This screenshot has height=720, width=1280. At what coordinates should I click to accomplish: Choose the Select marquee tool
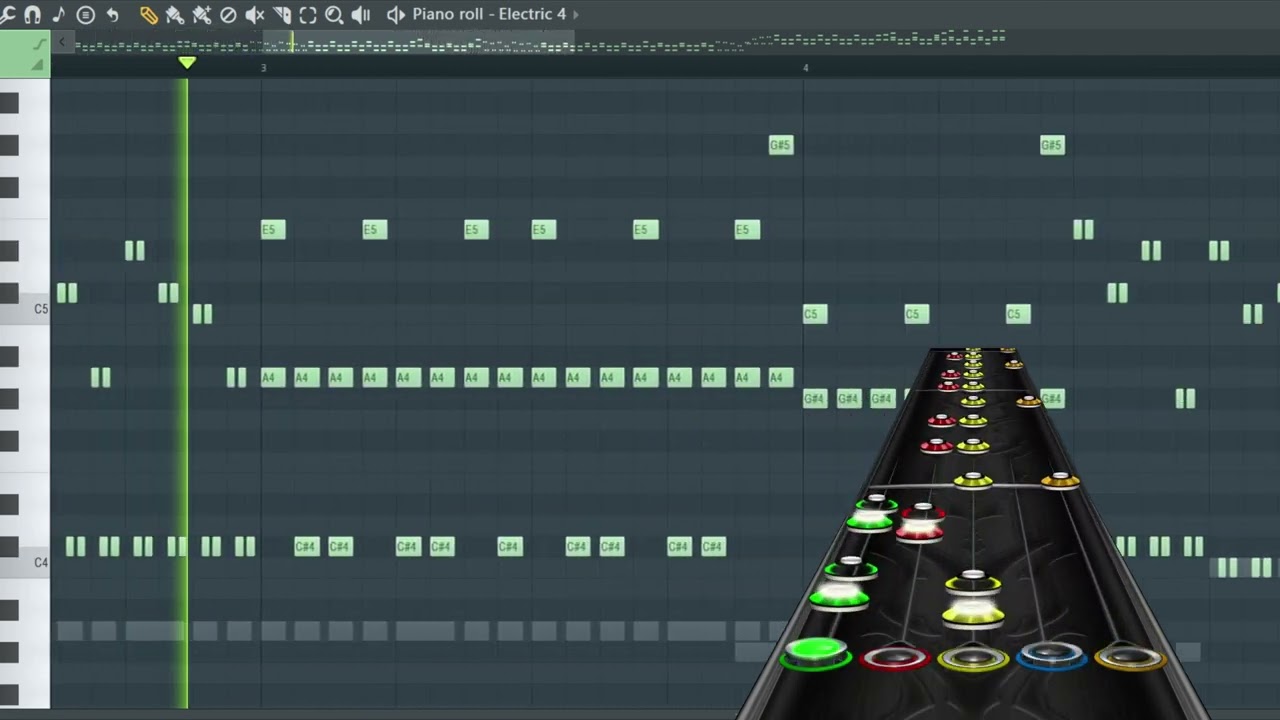point(308,14)
